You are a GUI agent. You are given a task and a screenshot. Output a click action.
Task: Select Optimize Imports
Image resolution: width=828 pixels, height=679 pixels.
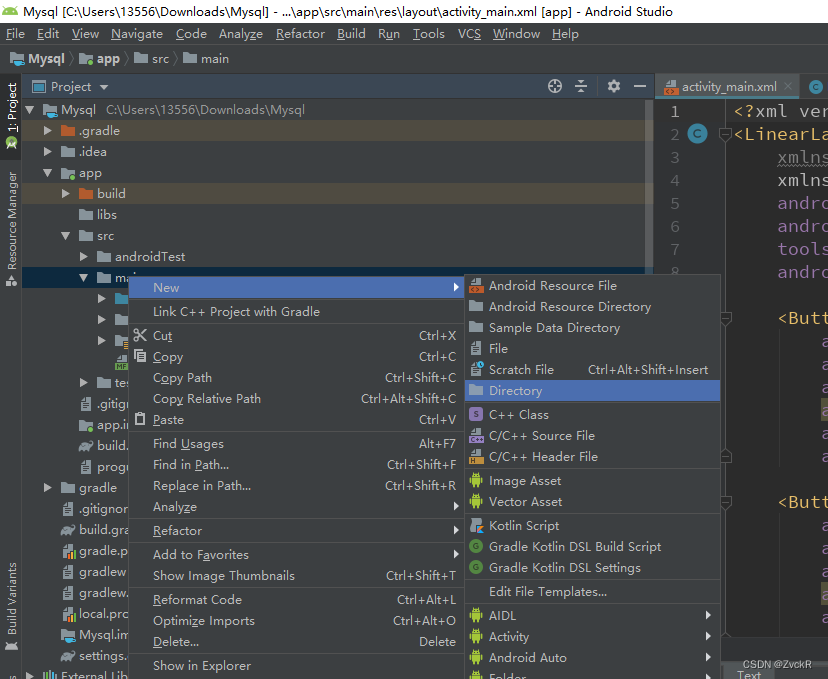click(296, 620)
